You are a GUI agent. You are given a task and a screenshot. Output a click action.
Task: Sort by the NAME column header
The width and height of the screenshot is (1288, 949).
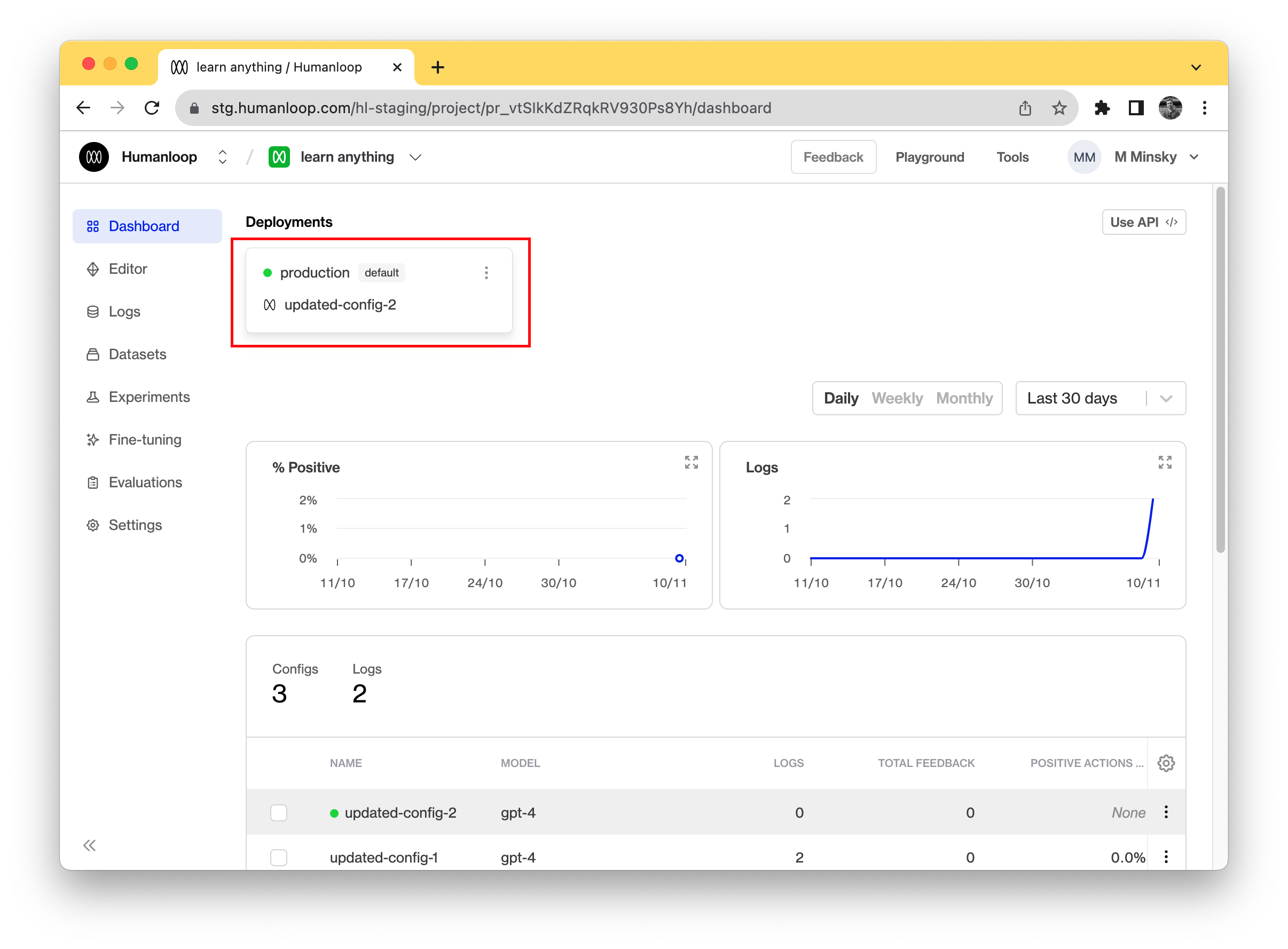(345, 763)
